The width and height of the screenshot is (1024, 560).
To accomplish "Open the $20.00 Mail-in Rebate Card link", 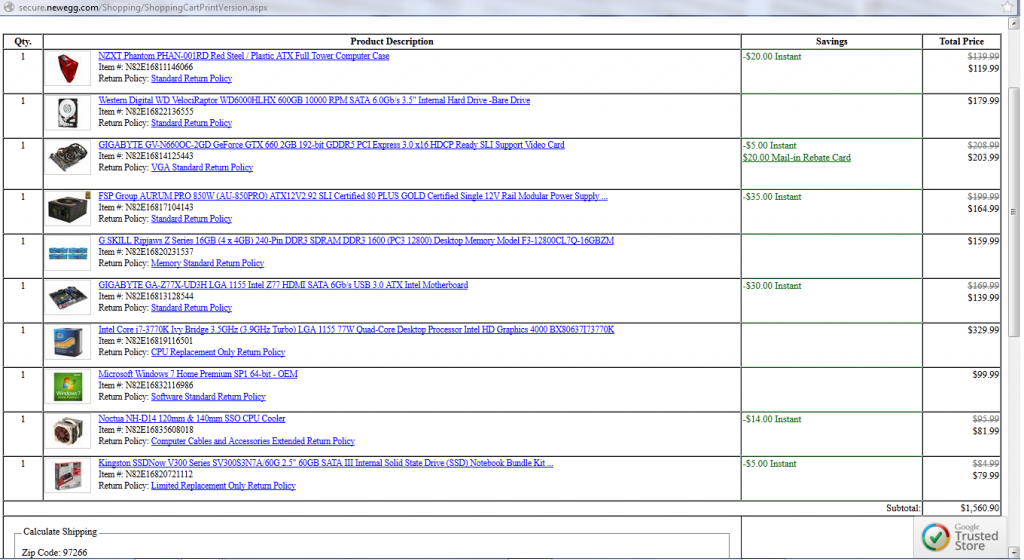I will click(797, 157).
